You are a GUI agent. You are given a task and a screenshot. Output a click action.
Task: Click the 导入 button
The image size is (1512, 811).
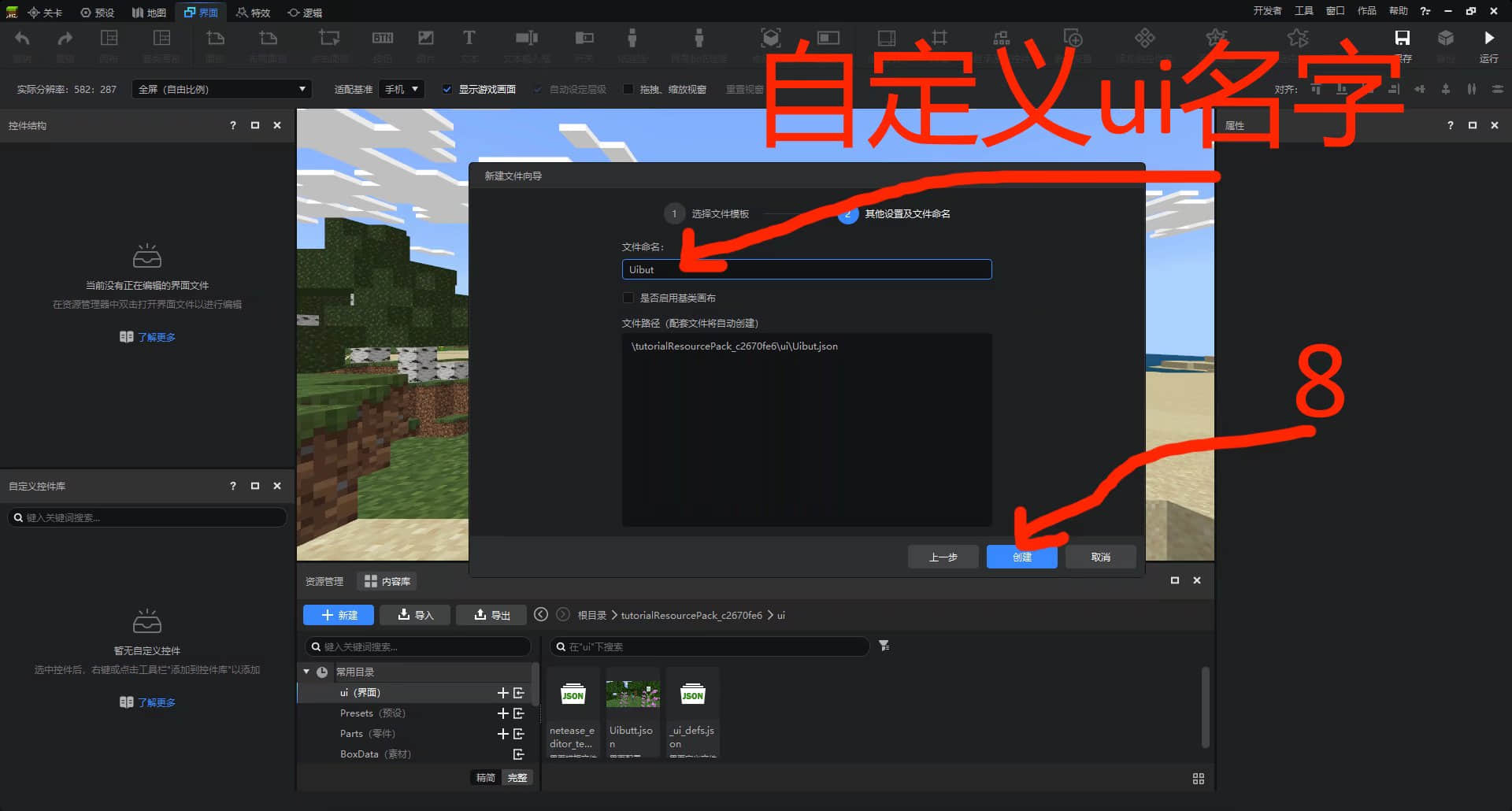click(x=415, y=615)
